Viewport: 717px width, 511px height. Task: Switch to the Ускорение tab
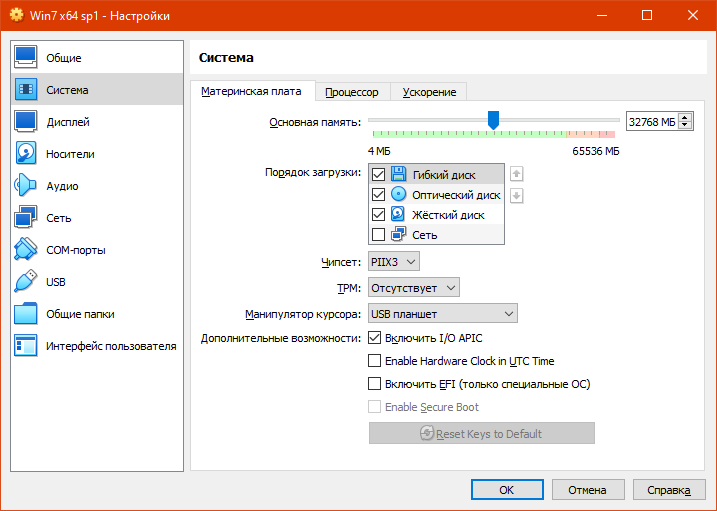coord(429,92)
